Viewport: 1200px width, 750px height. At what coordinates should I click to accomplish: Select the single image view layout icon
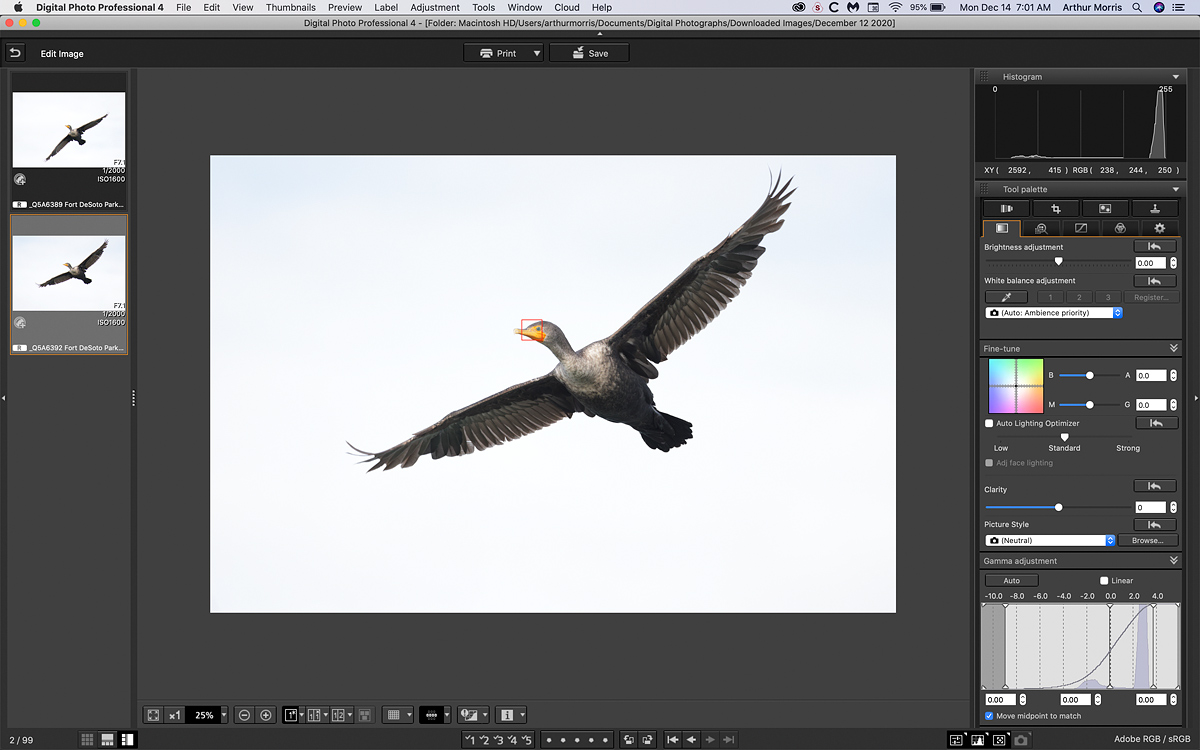click(292, 715)
